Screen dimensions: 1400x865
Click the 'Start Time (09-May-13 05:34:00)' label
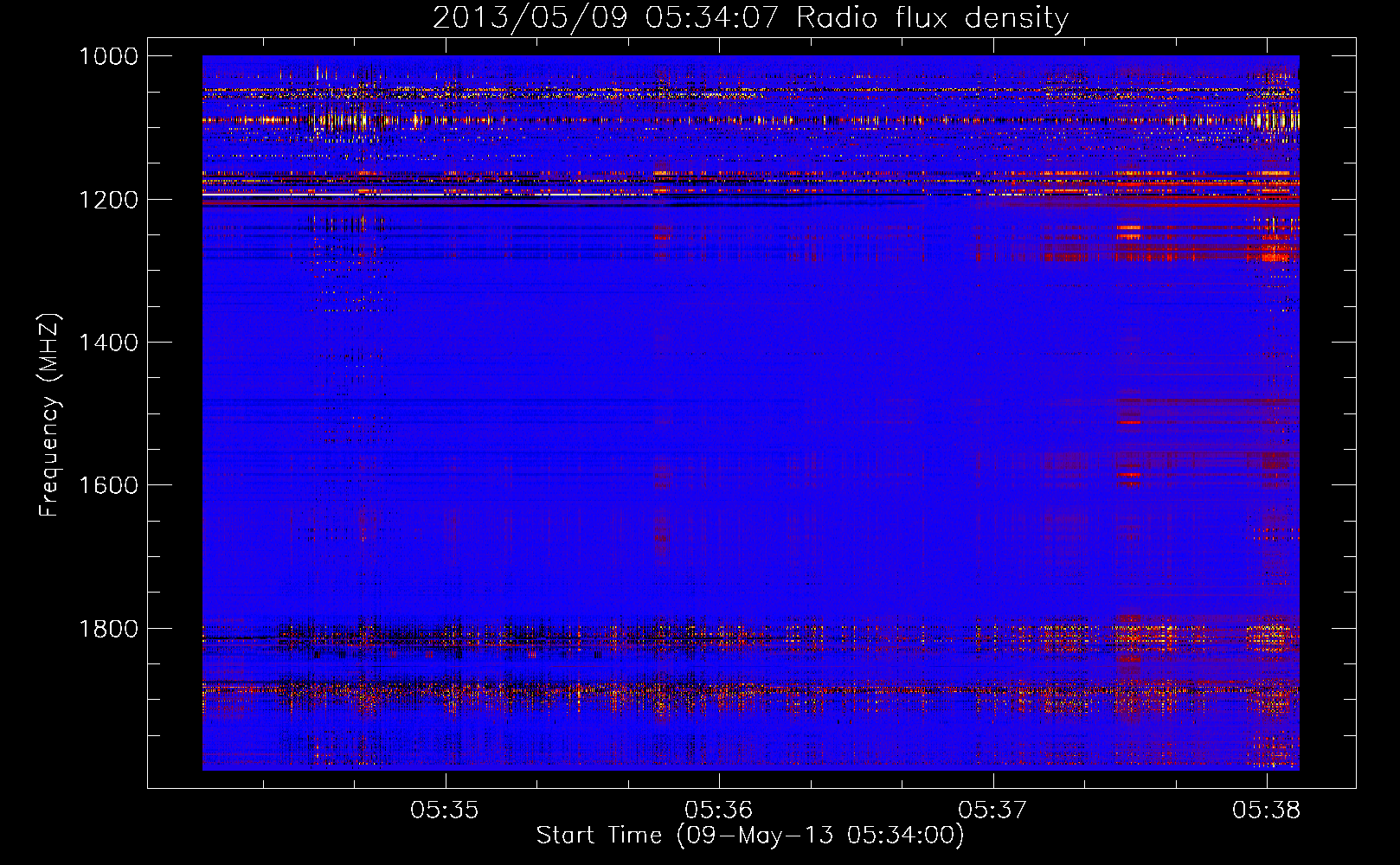(750, 836)
